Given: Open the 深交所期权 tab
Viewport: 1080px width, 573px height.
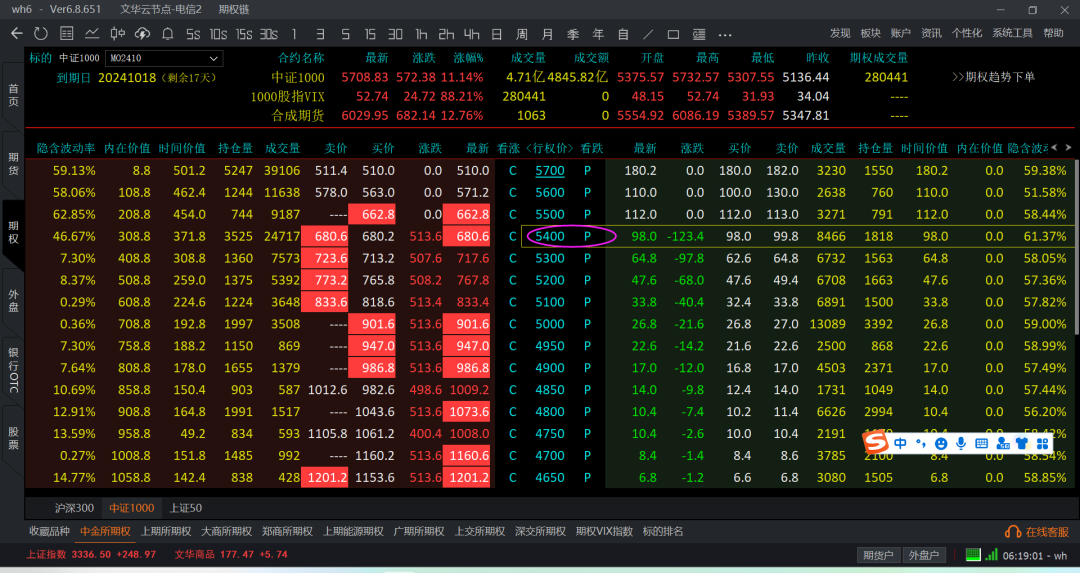Looking at the screenshot, I should click(x=540, y=532).
